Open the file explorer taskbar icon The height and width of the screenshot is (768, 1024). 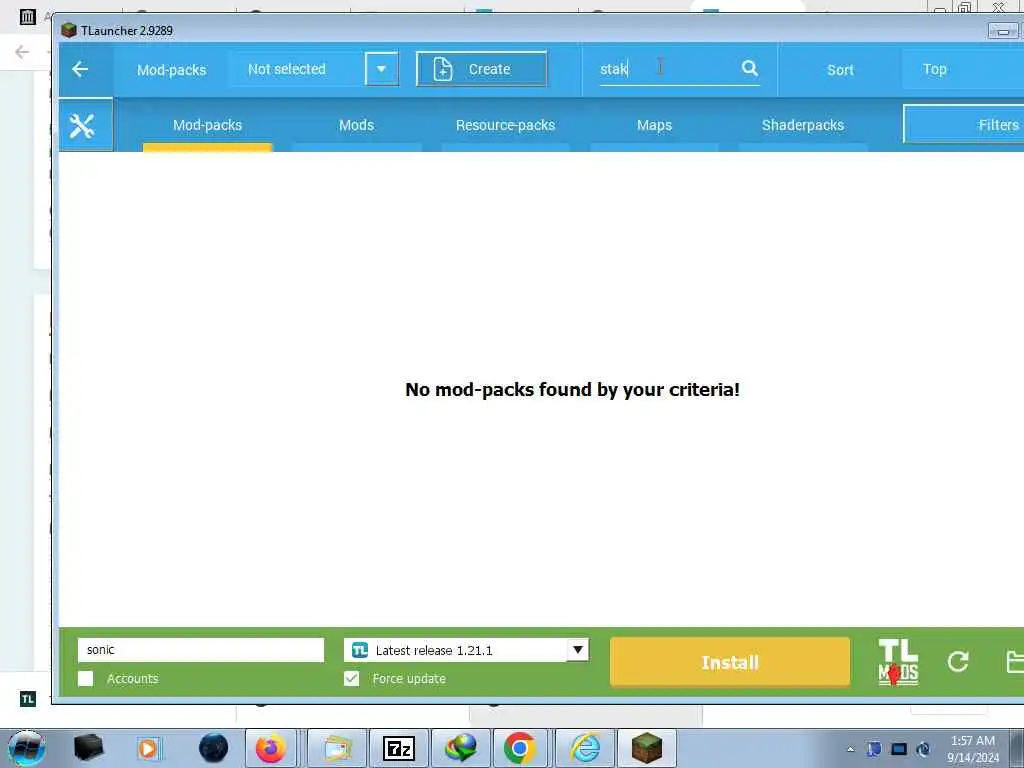[337, 748]
